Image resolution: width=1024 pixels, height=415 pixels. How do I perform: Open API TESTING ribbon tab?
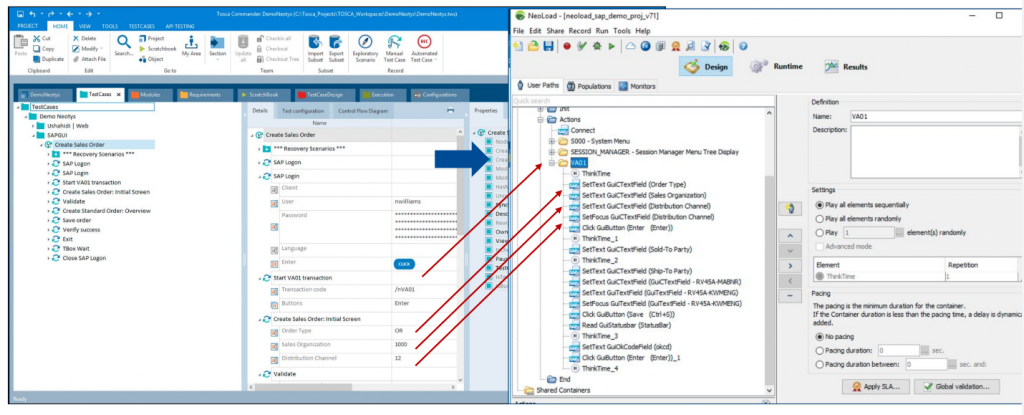click(x=180, y=26)
